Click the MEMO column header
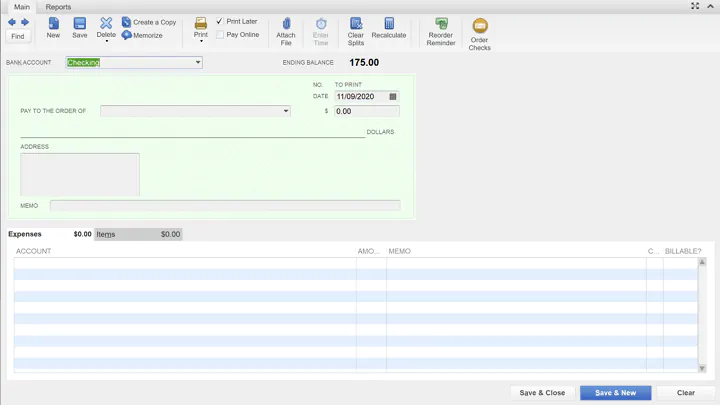720x405 pixels. (x=399, y=251)
